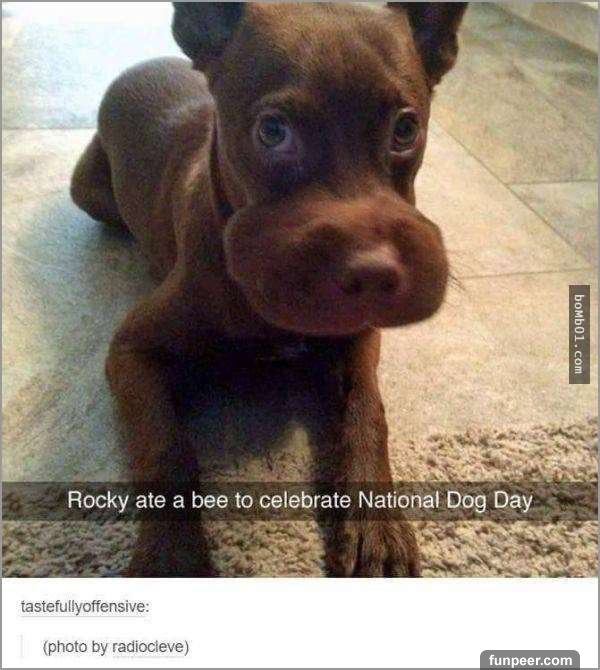Image resolution: width=600 pixels, height=670 pixels.
Task: Click the puppy's eye beside the tile floor
Action: coord(405,130)
